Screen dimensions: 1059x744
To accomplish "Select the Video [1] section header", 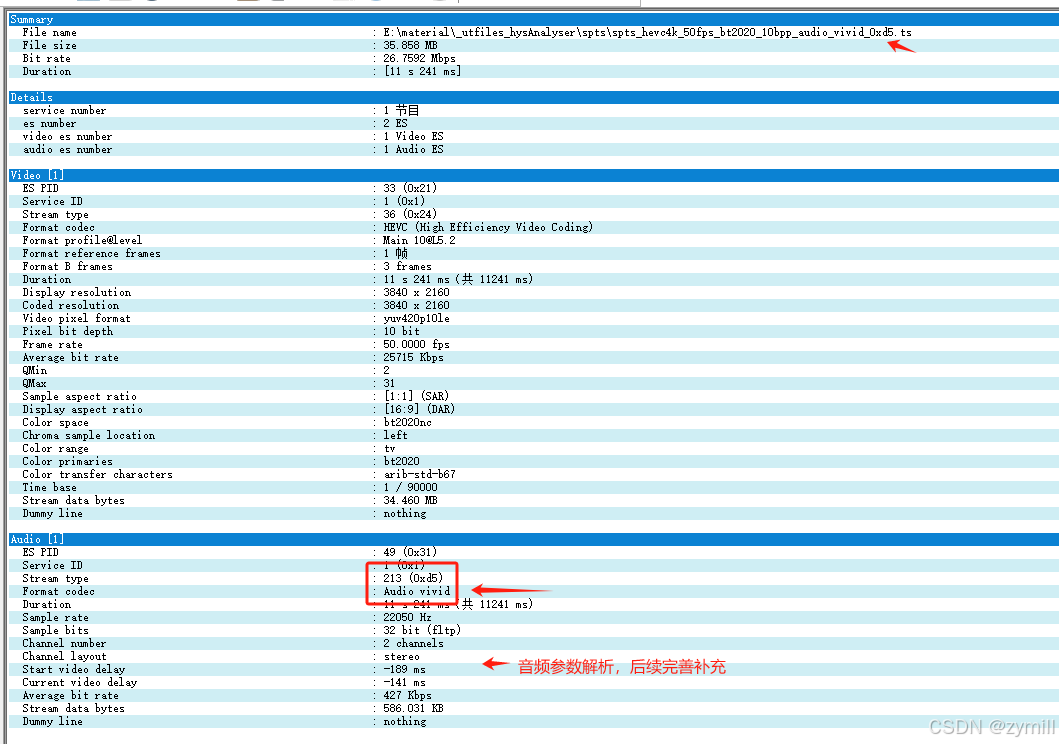I will pos(534,175).
